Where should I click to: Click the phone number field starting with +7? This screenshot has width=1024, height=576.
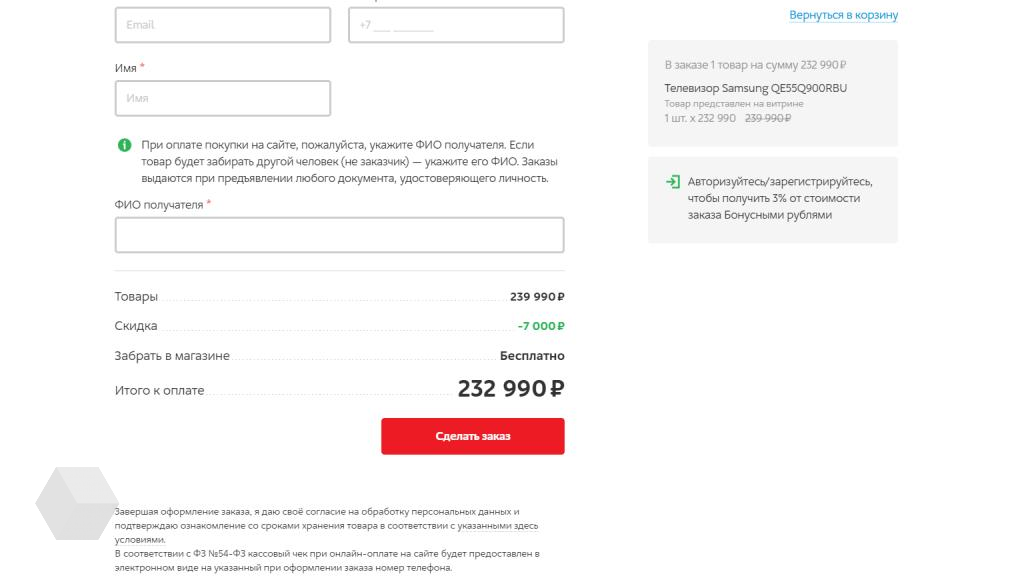pyautogui.click(x=456, y=25)
